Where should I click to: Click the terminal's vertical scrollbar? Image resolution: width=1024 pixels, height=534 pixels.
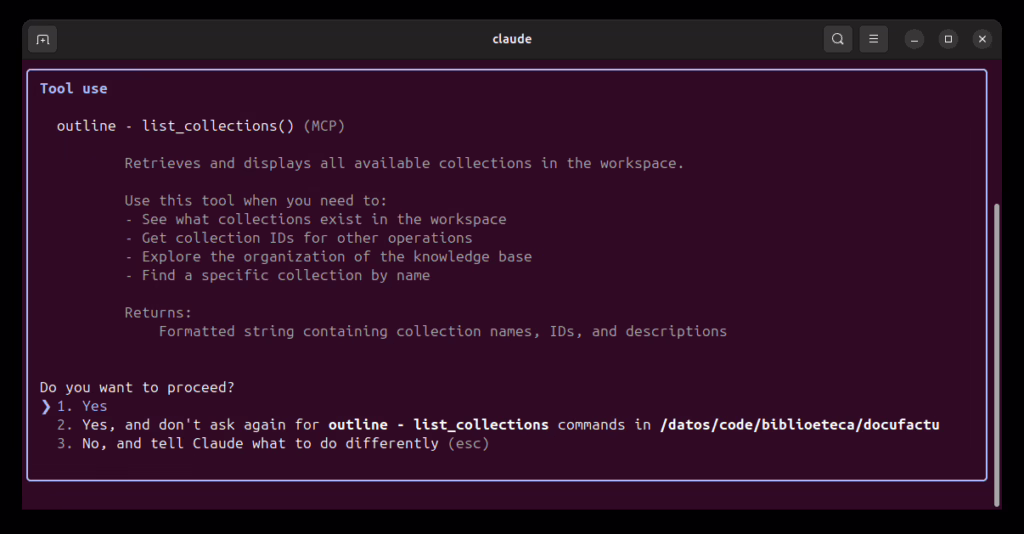click(996, 350)
